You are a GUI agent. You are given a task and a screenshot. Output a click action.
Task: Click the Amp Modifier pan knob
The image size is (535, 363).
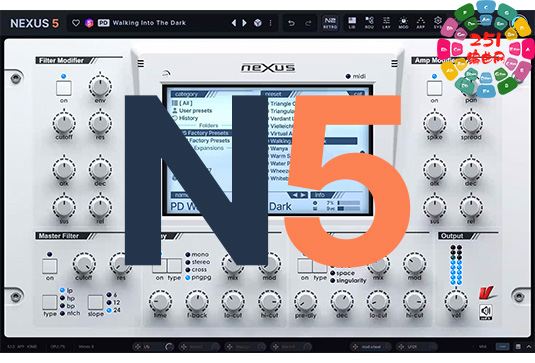tap(471, 88)
